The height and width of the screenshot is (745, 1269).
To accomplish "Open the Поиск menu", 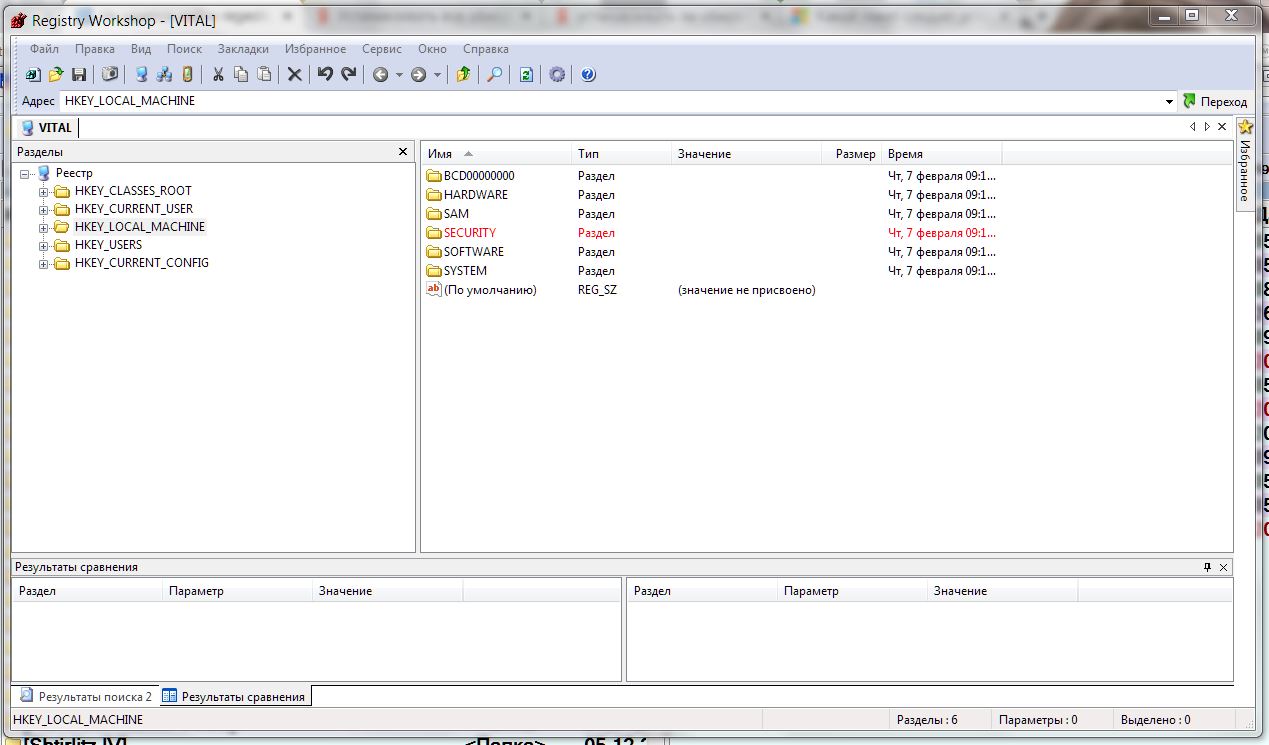I will point(185,49).
